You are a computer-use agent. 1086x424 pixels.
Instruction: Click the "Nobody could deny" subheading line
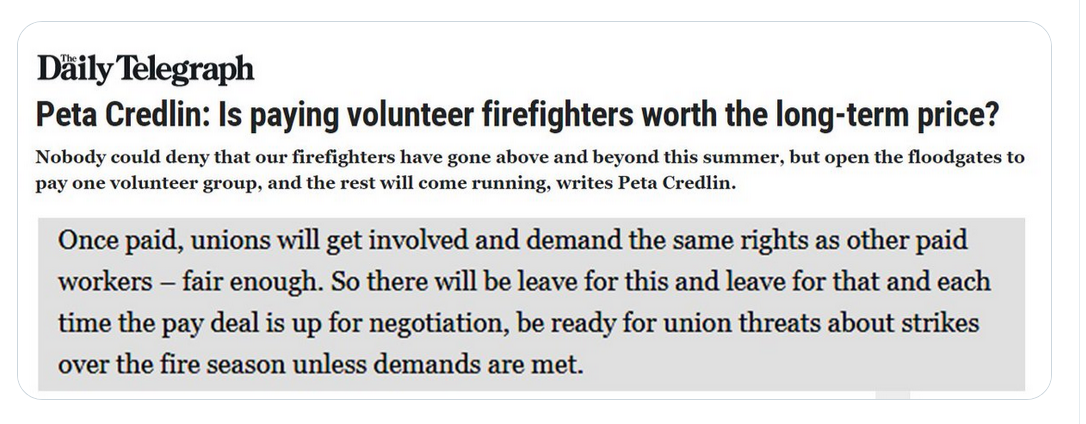click(530, 157)
